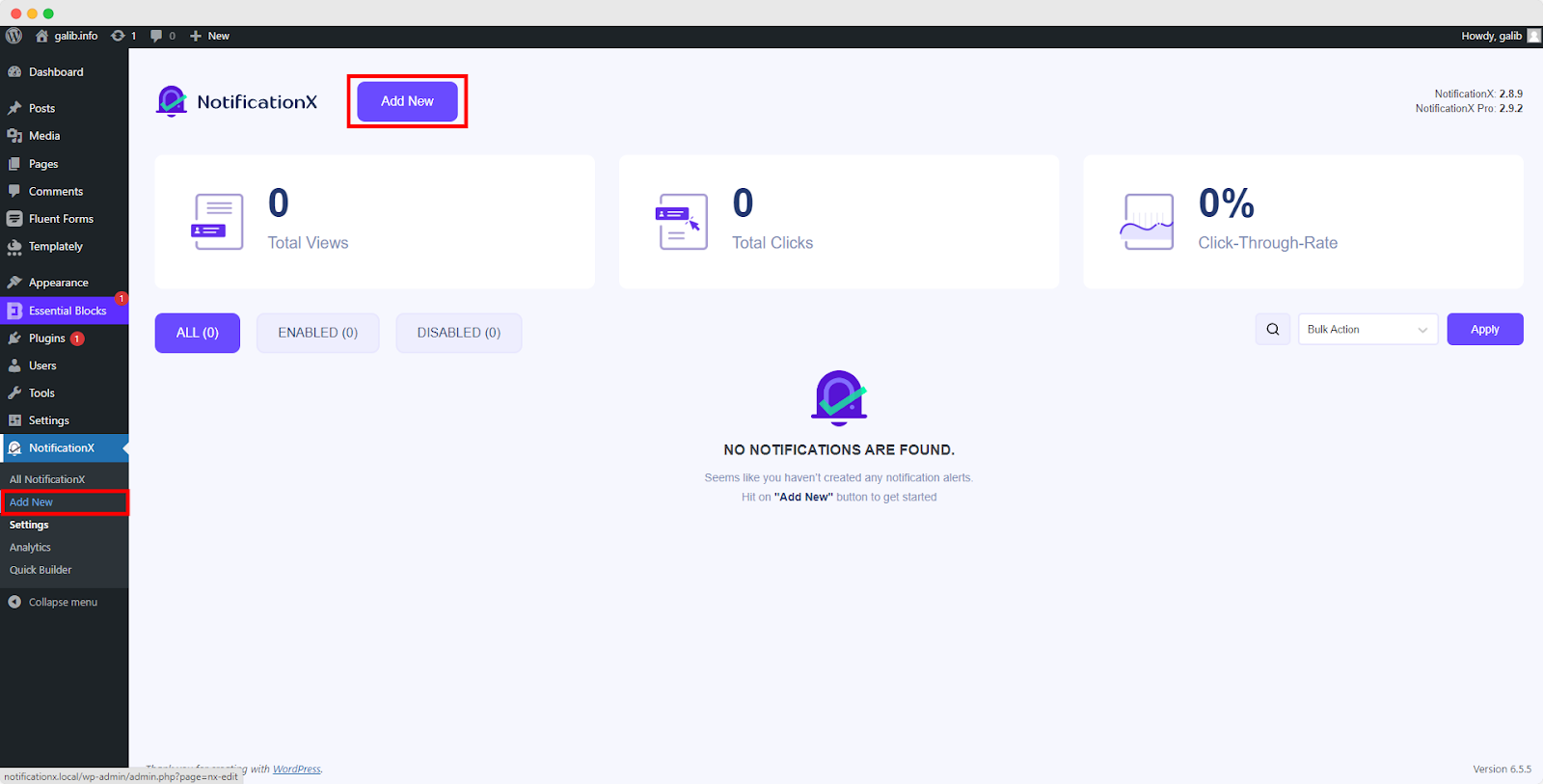The image size is (1543, 784).
Task: Click the Media library icon
Action: (x=14, y=136)
